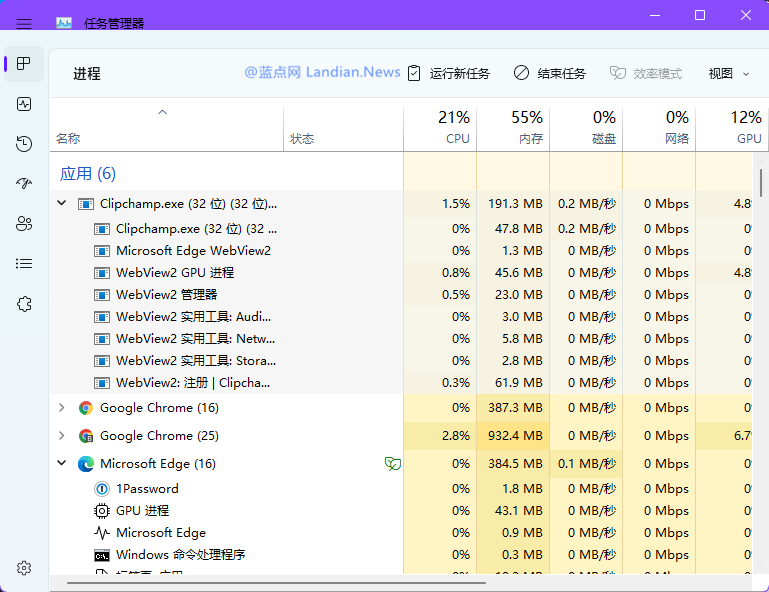Click the 387.3 MB memory cell
Screen dimensions: 769x592
(513, 408)
